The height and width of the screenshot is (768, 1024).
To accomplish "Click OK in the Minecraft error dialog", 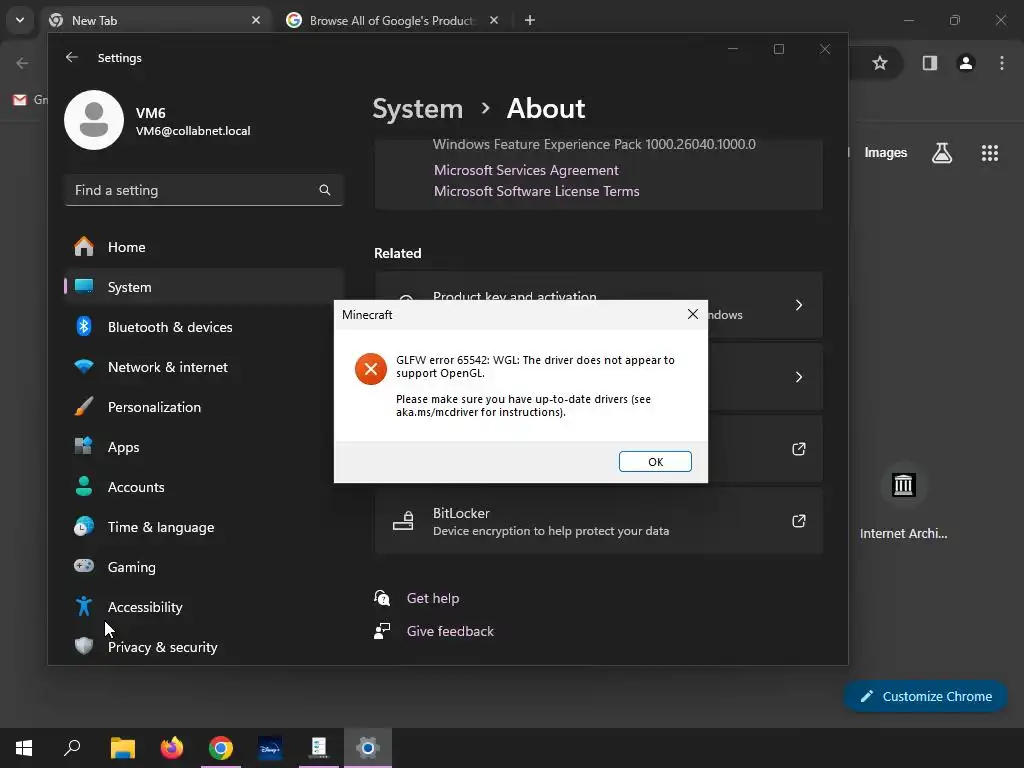I will [x=655, y=462].
